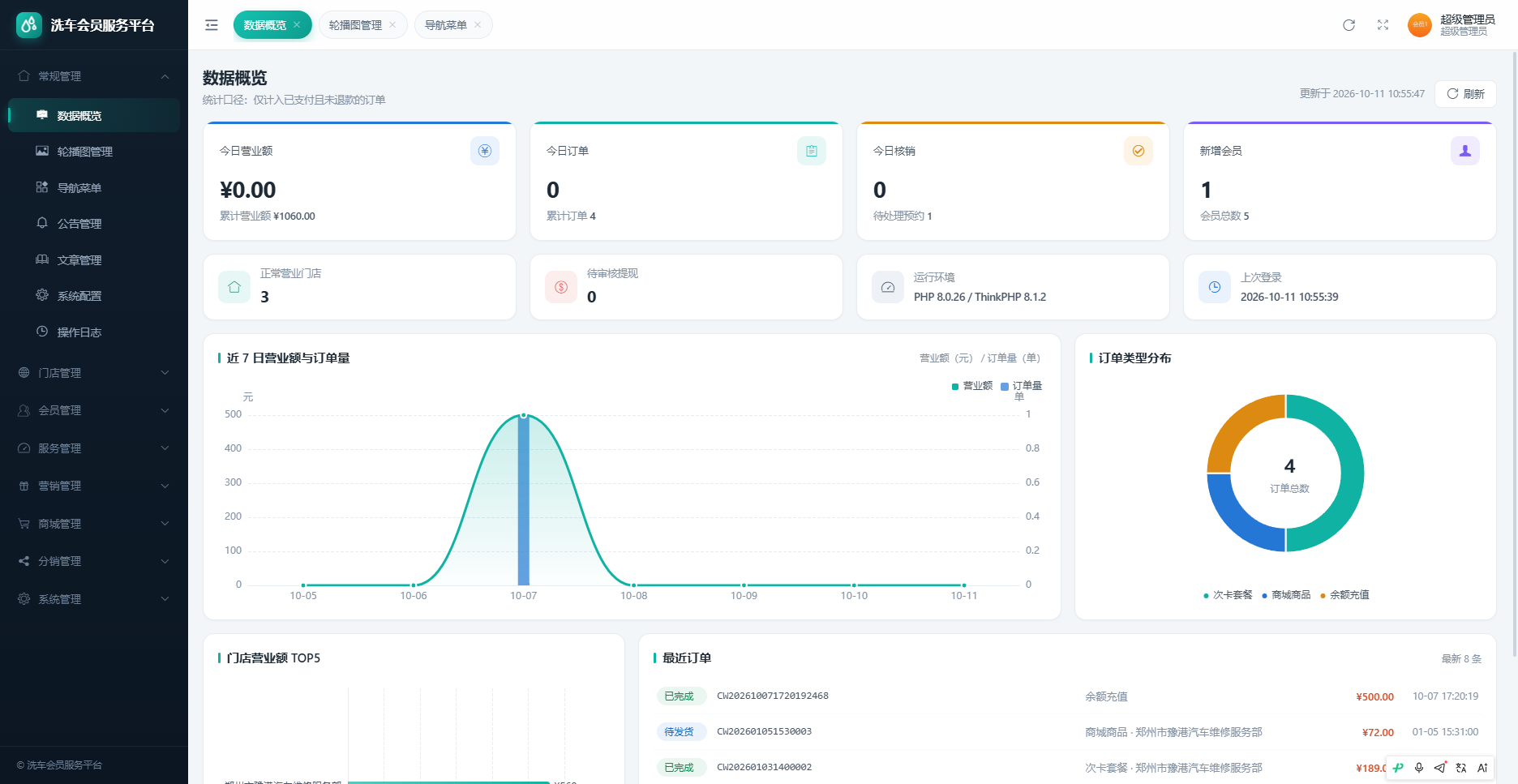The width and height of the screenshot is (1518, 784).
Task: Click the paper plane icon in floating toolbar
Action: coord(1440,768)
